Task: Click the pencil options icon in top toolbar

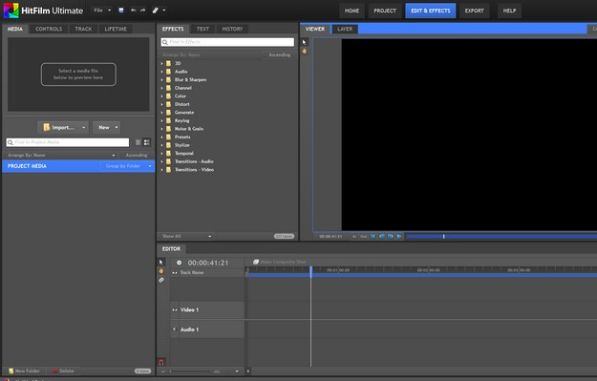Action: [x=155, y=10]
